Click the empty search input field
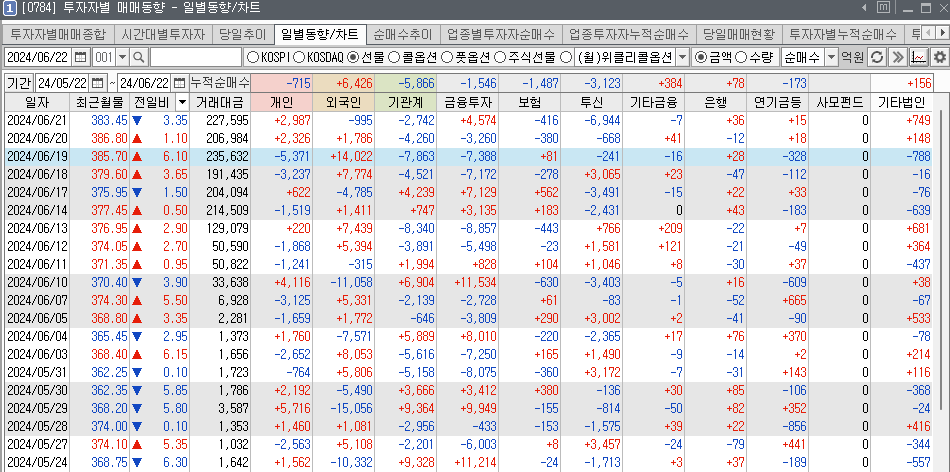This screenshot has width=950, height=472. (x=195, y=58)
